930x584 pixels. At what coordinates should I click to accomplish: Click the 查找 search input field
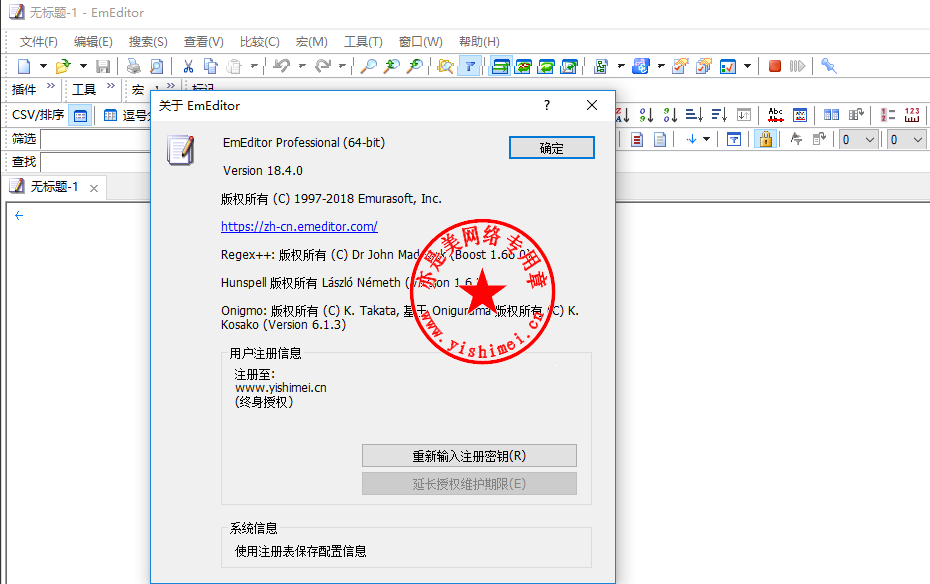tap(96, 162)
